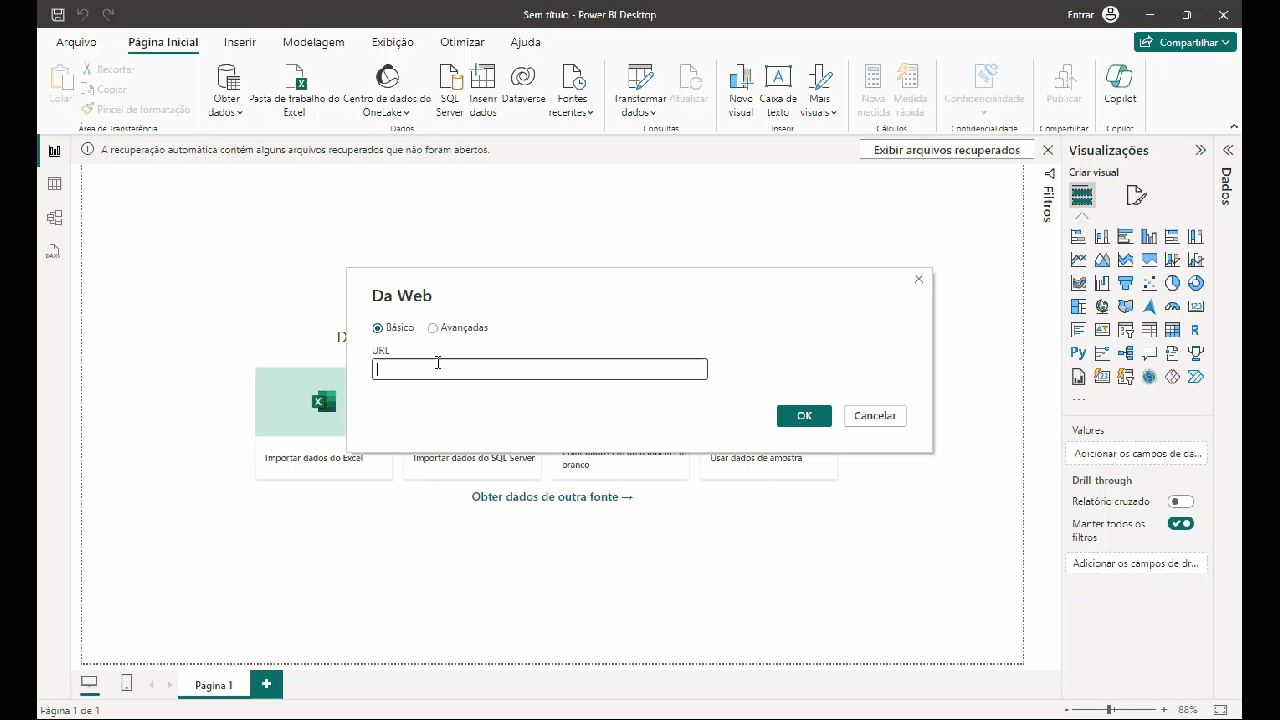Switch to the Inserir ribbon tab
This screenshot has height=720, width=1280.
[240, 42]
